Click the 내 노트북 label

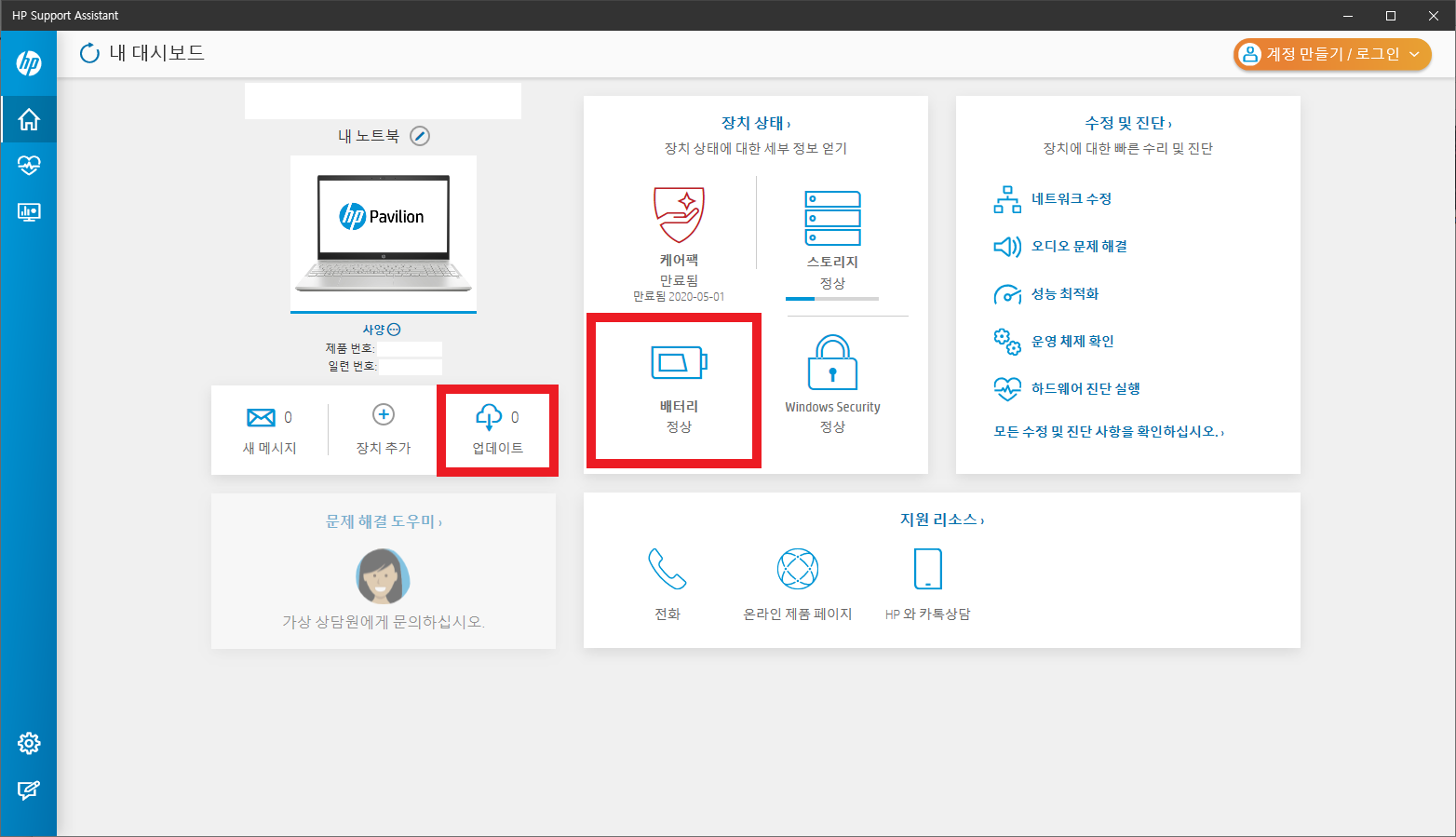[x=369, y=136]
